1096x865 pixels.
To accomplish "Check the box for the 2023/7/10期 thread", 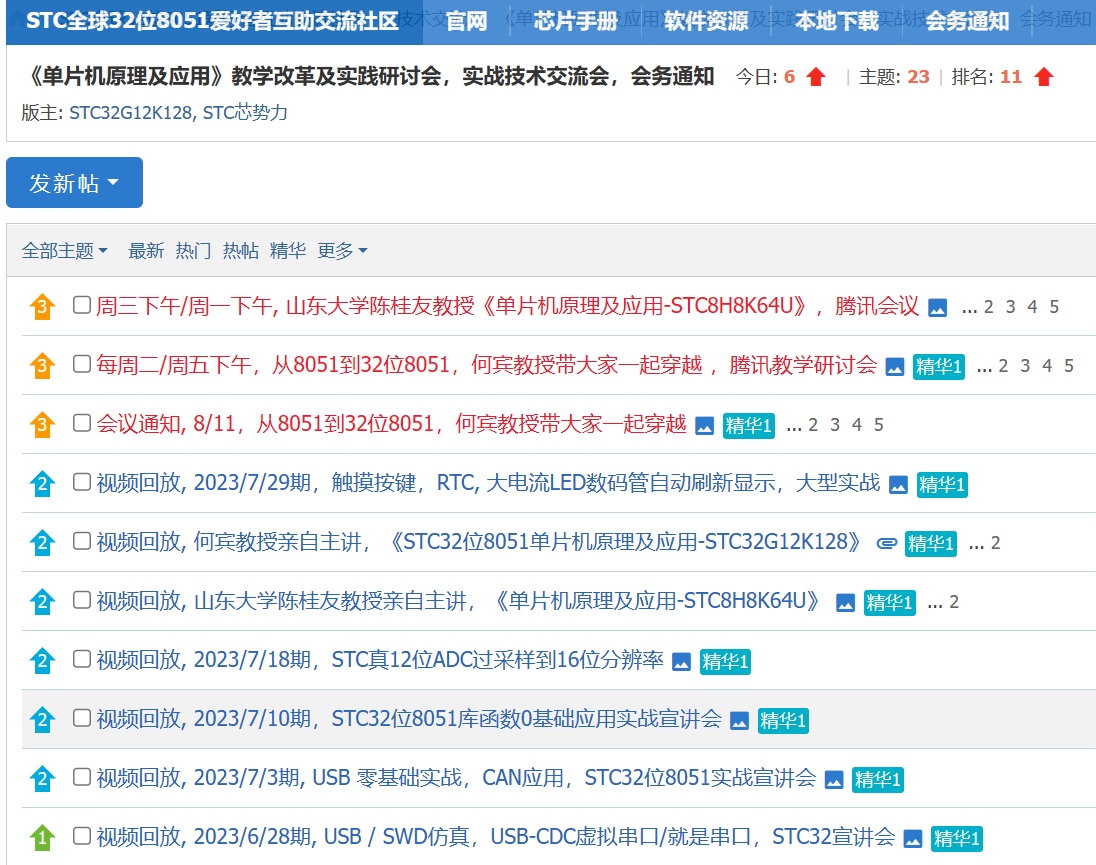I will [x=82, y=718].
